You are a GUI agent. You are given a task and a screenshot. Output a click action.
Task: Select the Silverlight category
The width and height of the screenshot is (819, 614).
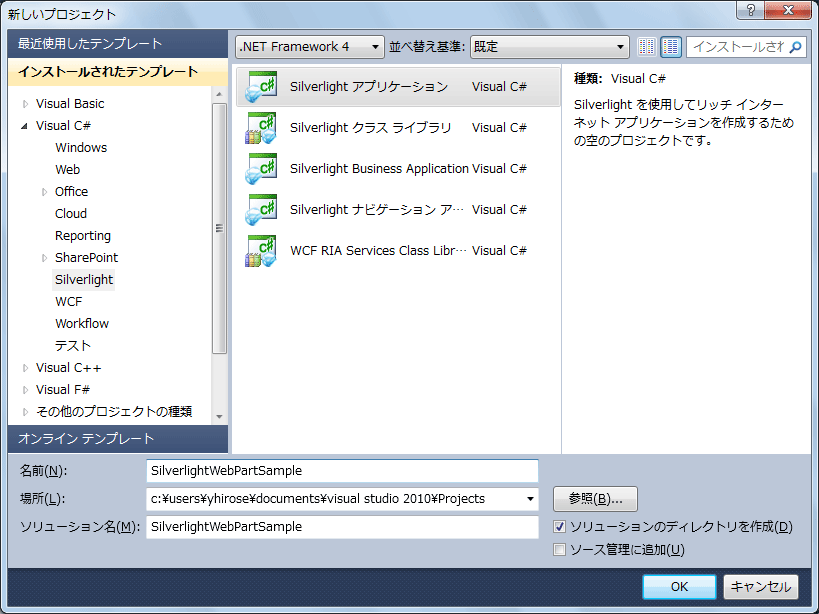tap(84, 280)
